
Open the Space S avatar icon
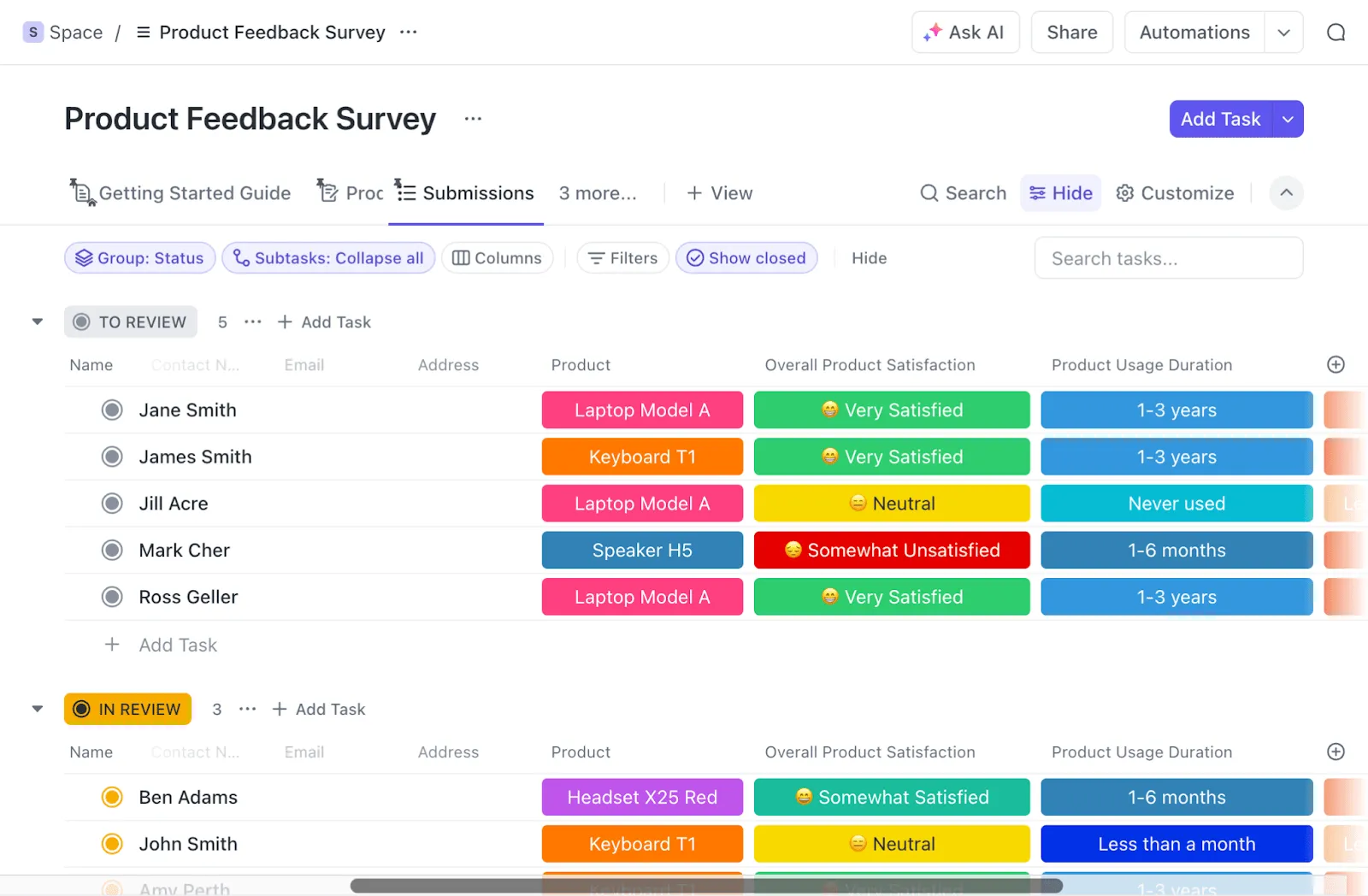pos(32,32)
